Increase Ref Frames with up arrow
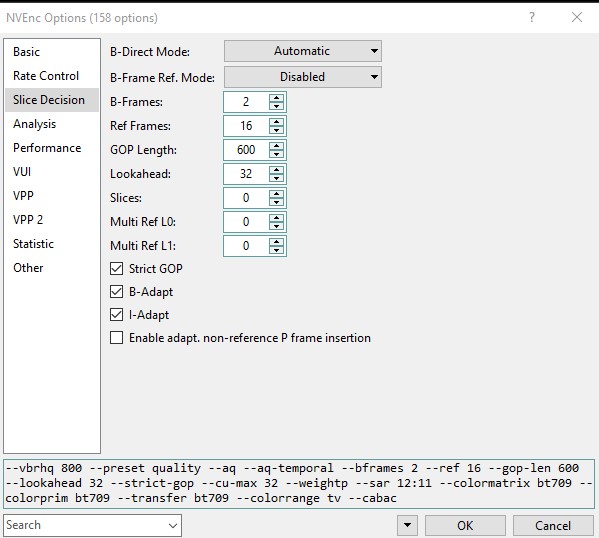 (x=276, y=122)
